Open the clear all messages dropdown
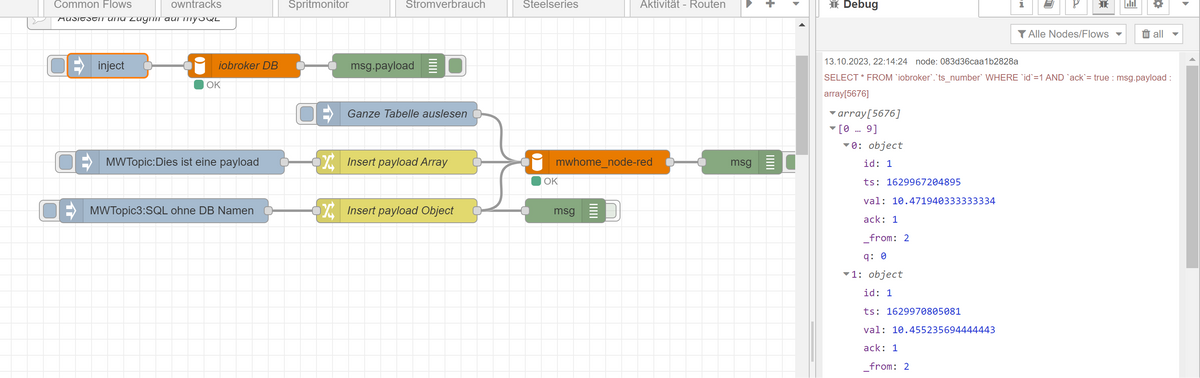The image size is (1200, 378). [1159, 35]
